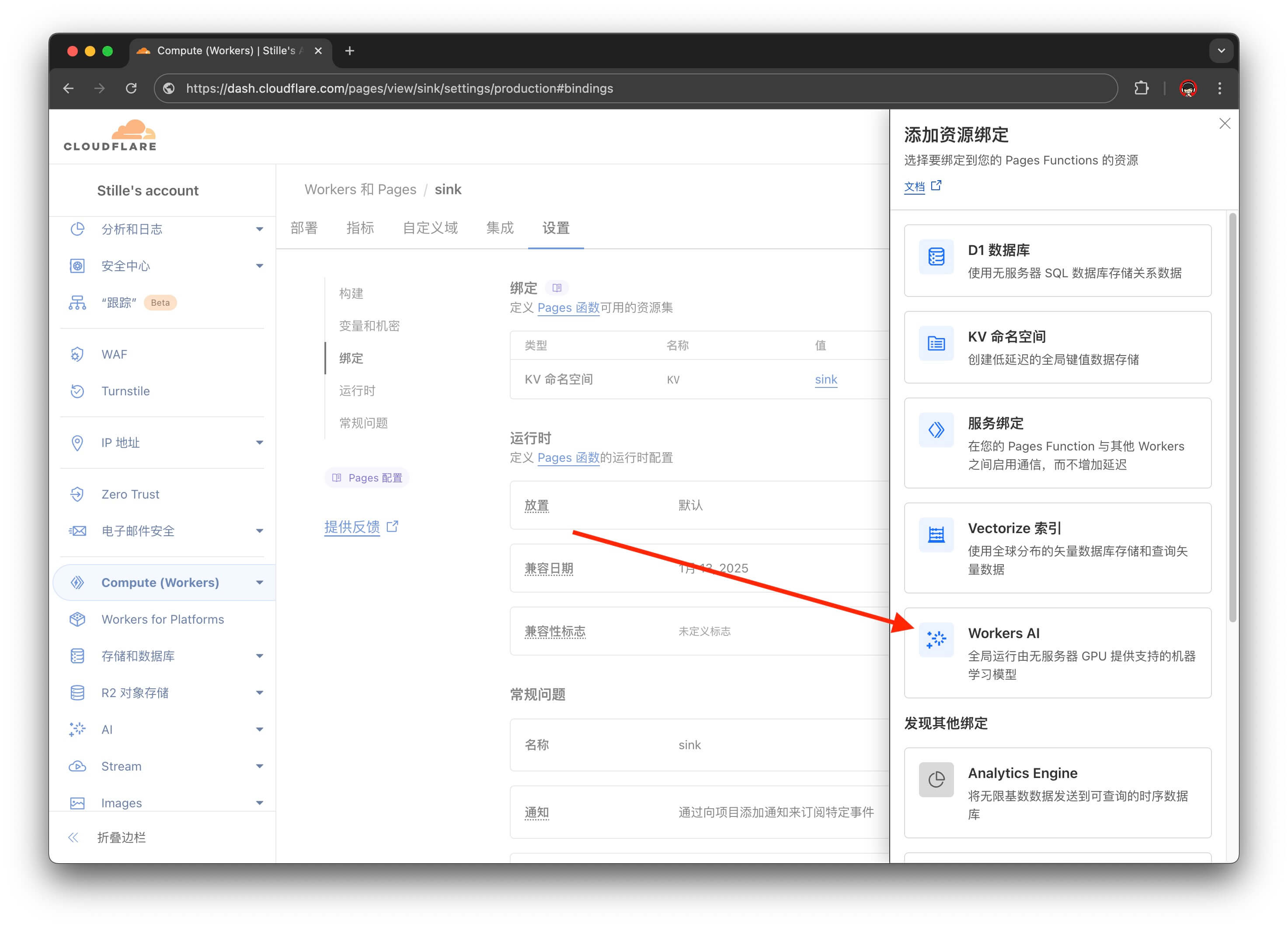This screenshot has width=1288, height=928.
Task: Open the browser profile avatar
Action: (1188, 89)
